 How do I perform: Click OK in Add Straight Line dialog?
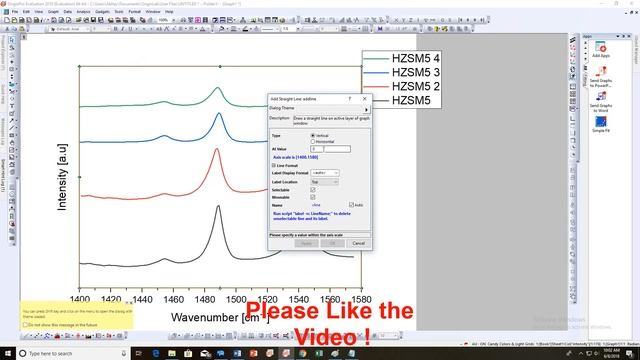(333, 243)
